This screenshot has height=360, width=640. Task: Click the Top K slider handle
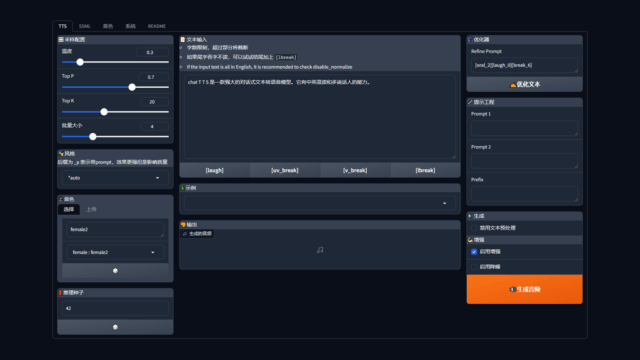104,112
